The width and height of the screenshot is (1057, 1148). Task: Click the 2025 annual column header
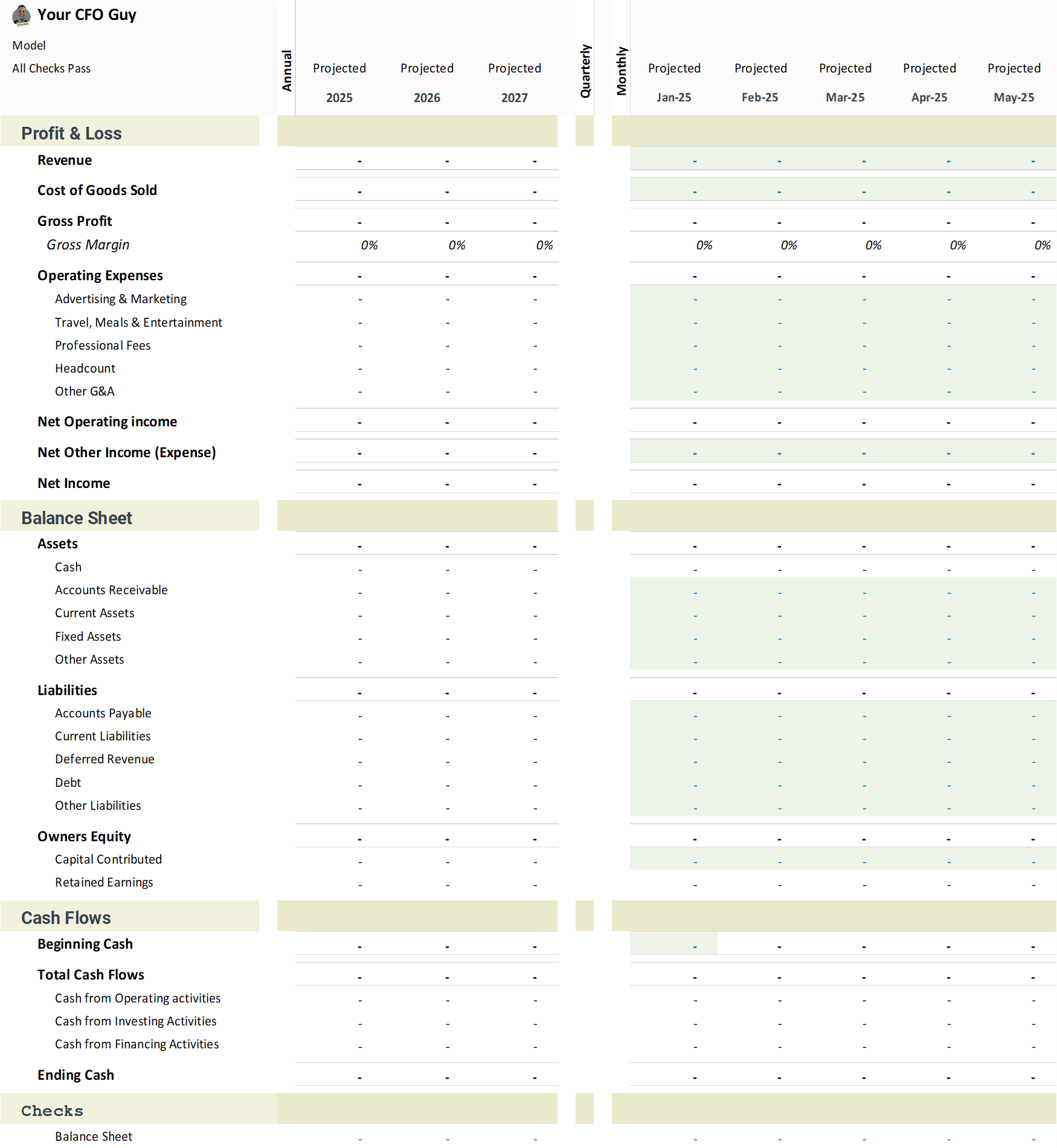pyautogui.click(x=339, y=97)
